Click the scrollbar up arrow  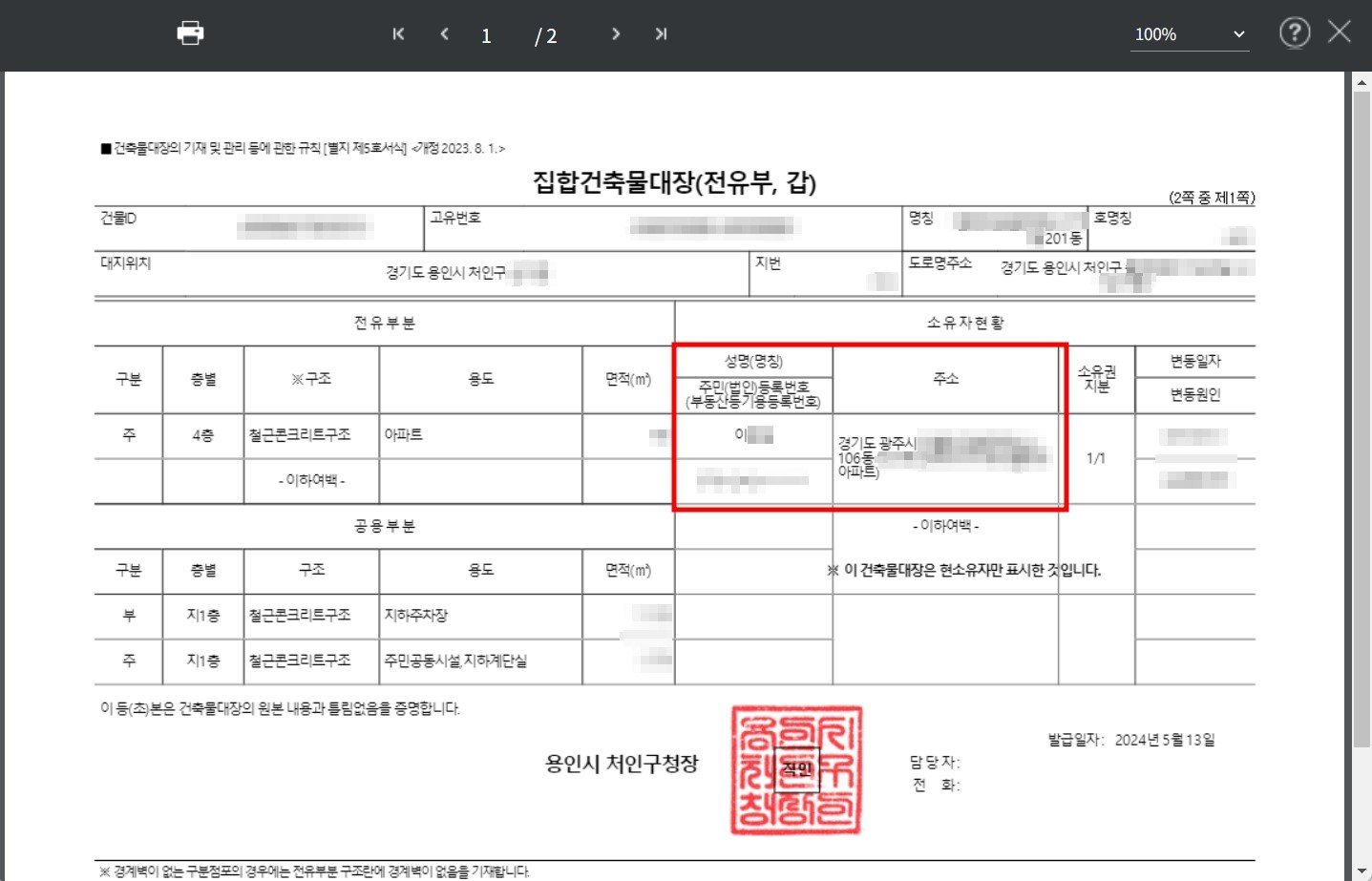coord(1361,82)
